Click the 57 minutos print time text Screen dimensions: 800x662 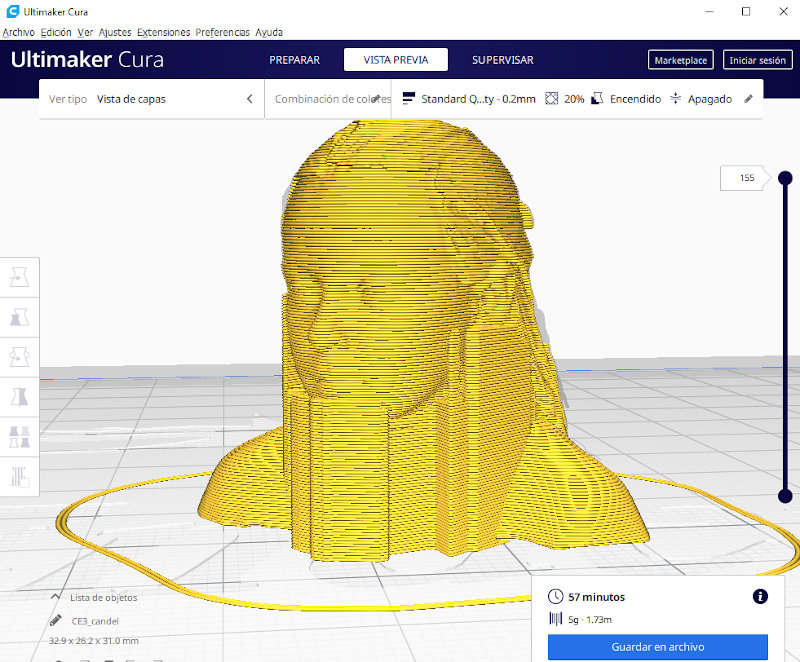(x=596, y=597)
